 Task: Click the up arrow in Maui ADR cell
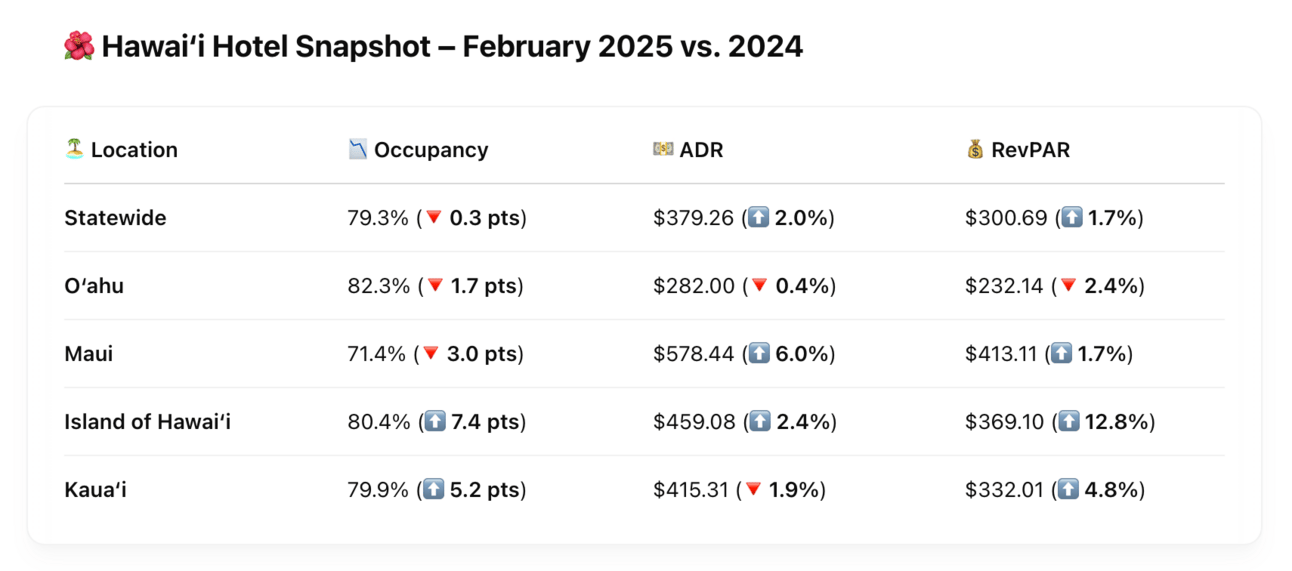759,354
